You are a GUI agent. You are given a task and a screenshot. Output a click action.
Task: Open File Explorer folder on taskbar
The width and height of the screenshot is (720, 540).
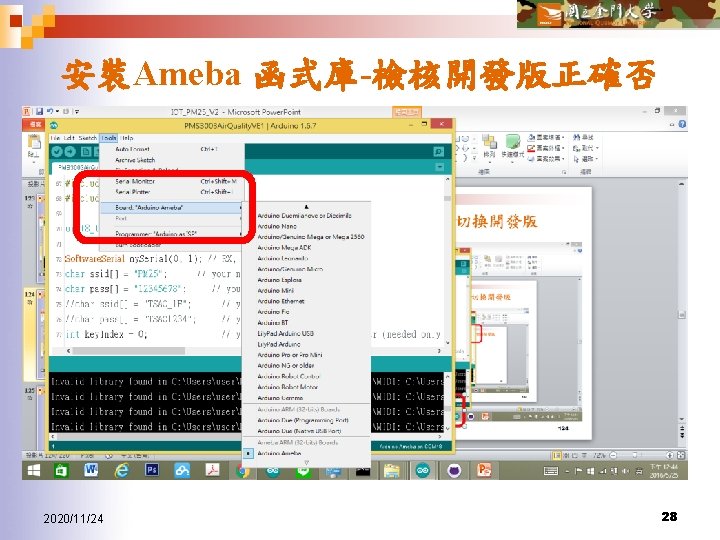click(x=392, y=471)
